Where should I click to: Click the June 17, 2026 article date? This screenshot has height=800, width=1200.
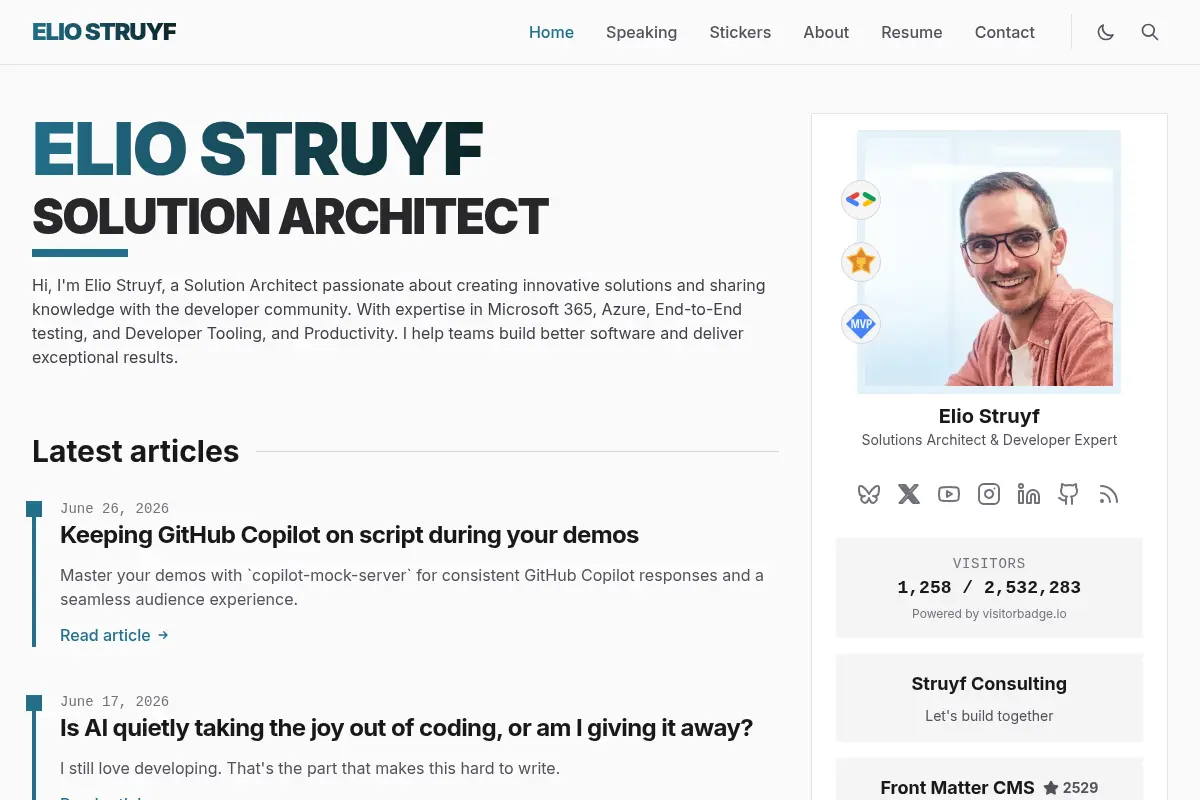coord(114,702)
